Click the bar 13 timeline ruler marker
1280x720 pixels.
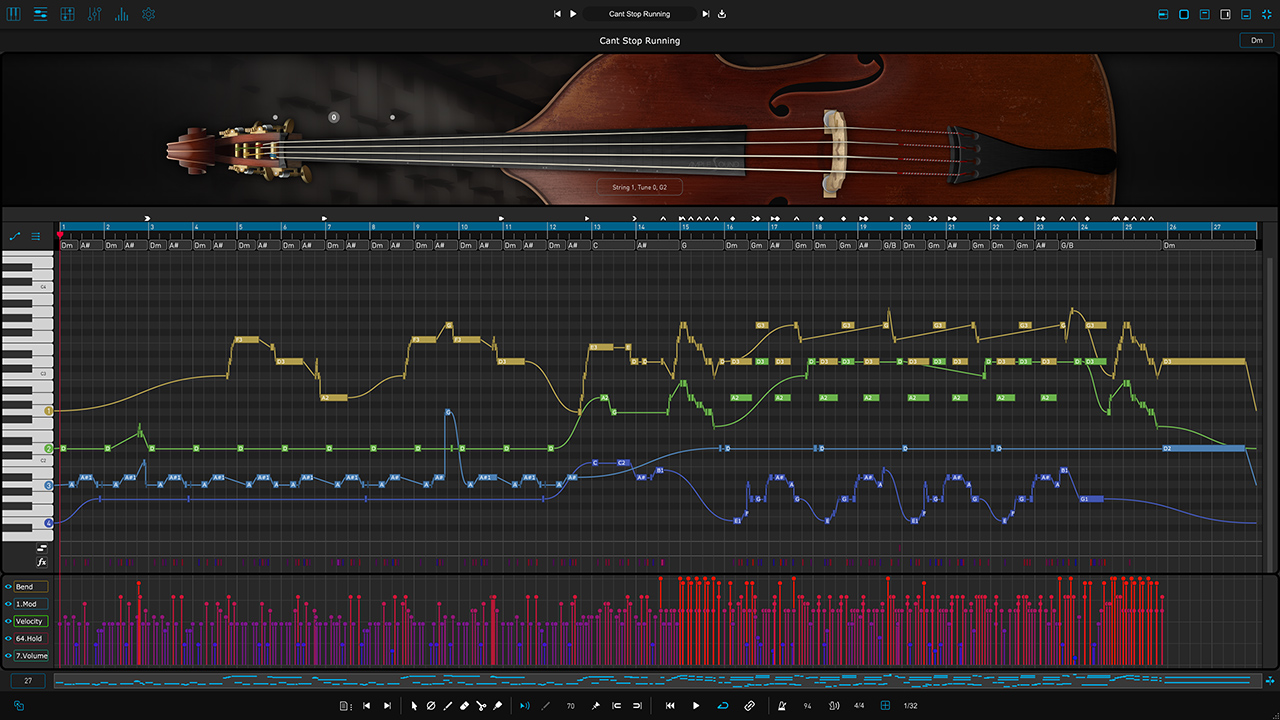596,228
